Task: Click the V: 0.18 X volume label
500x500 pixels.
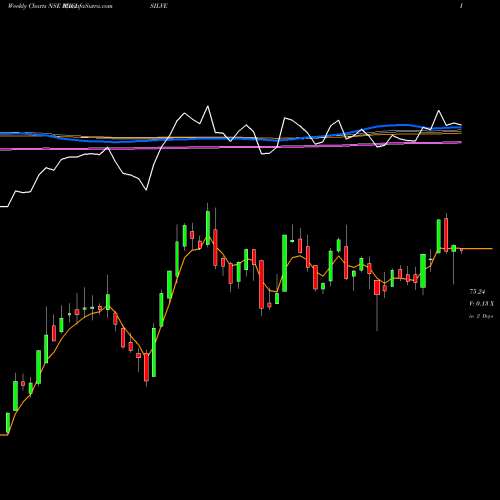Action: [482, 303]
